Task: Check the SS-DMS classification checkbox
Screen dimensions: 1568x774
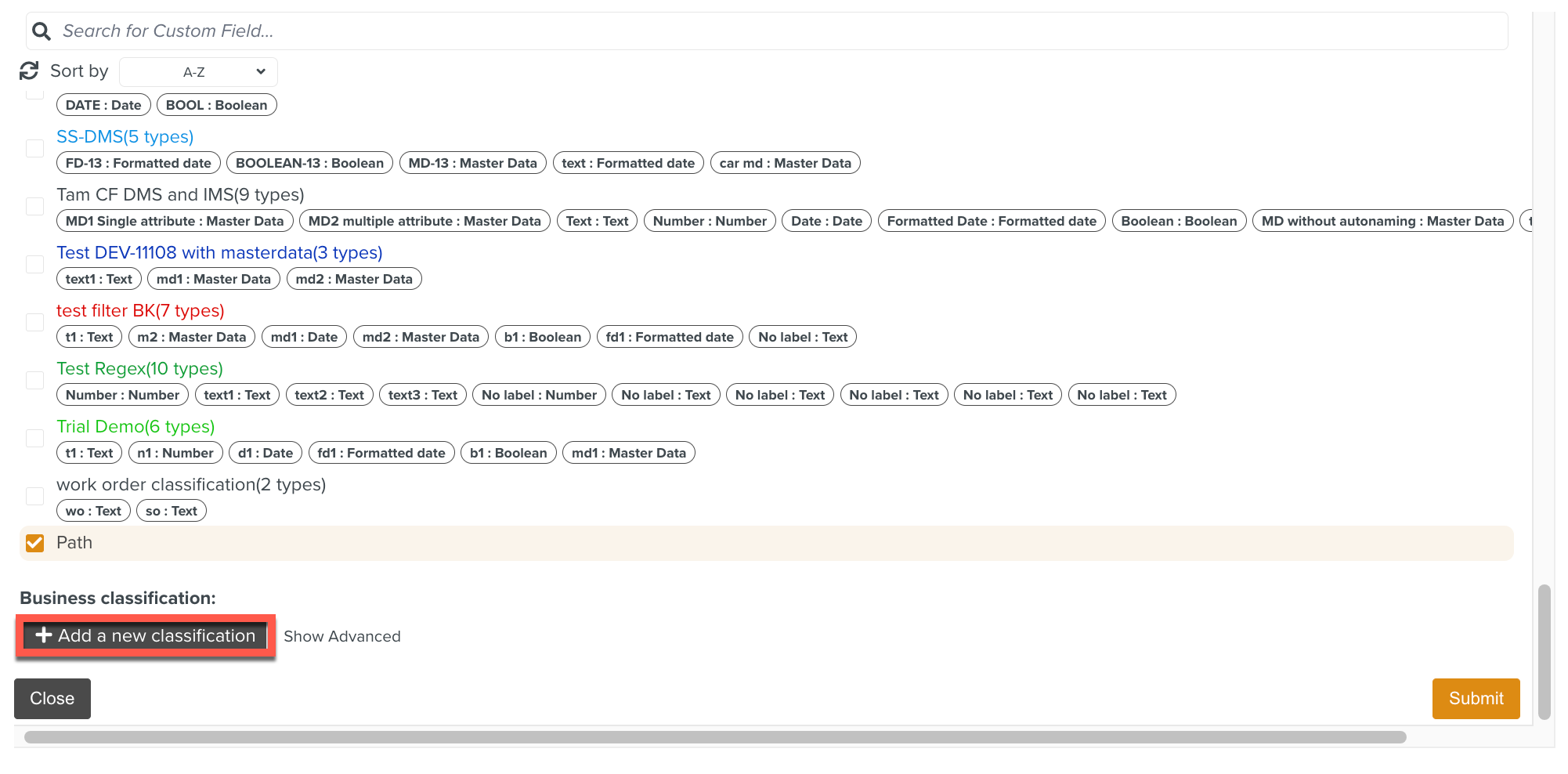Action: [x=35, y=149]
